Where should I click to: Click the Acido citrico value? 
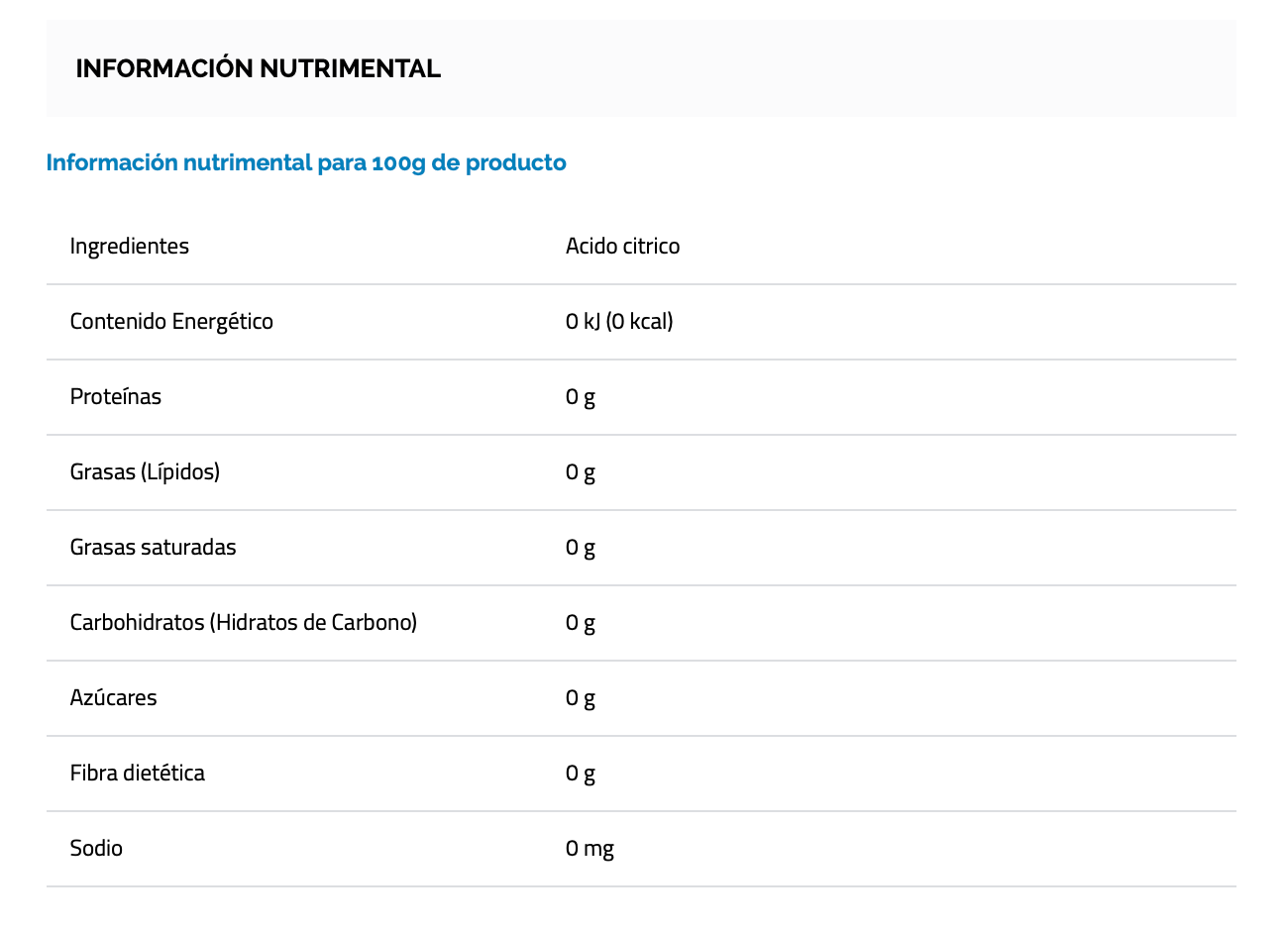tap(622, 246)
